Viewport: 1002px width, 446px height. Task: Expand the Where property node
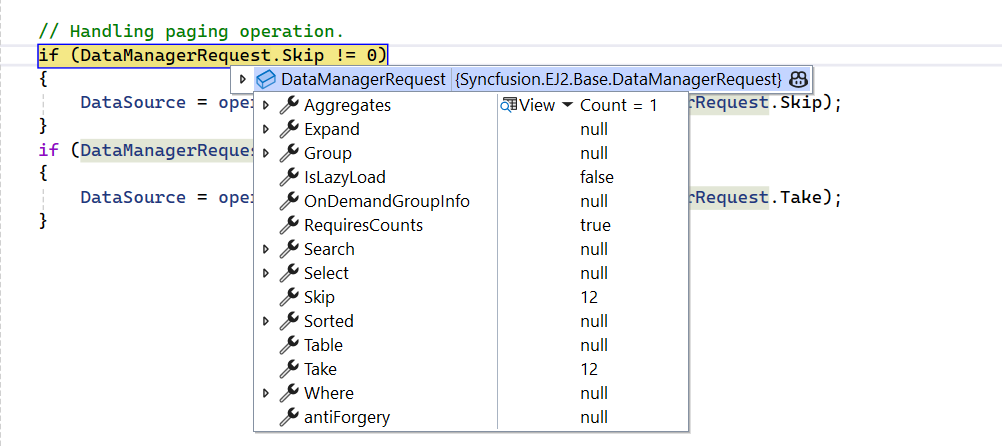point(266,393)
